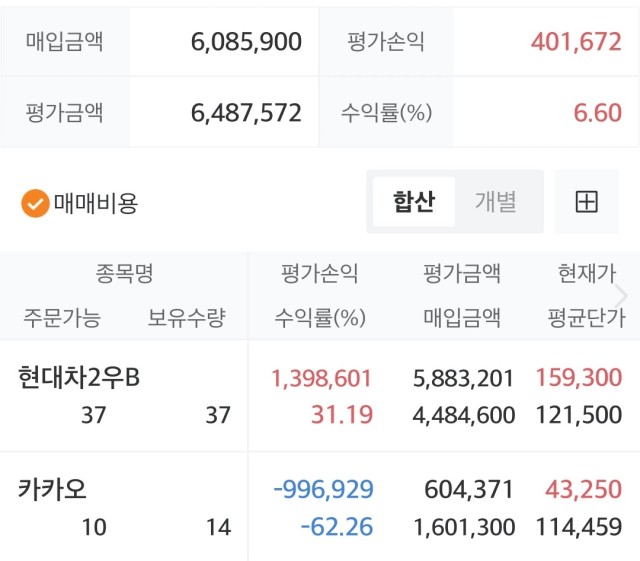The height and width of the screenshot is (561, 640).
Task: Select 현대차2우B profit value 1,398,601
Action: 322,378
